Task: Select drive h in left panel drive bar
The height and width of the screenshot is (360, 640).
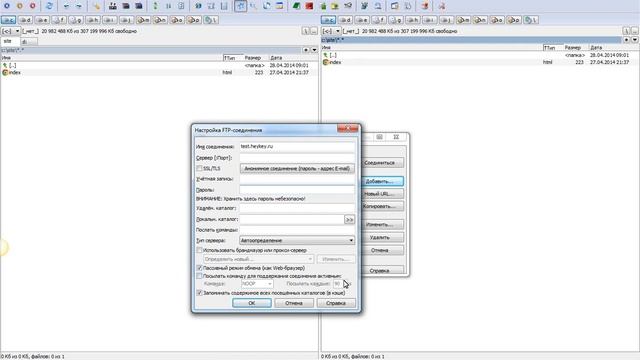Action: click(93, 20)
